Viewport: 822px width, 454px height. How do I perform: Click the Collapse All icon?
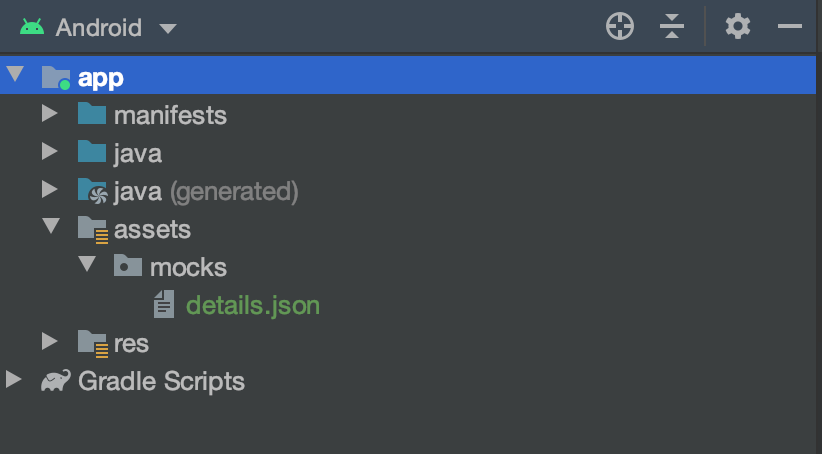pyautogui.click(x=672, y=27)
